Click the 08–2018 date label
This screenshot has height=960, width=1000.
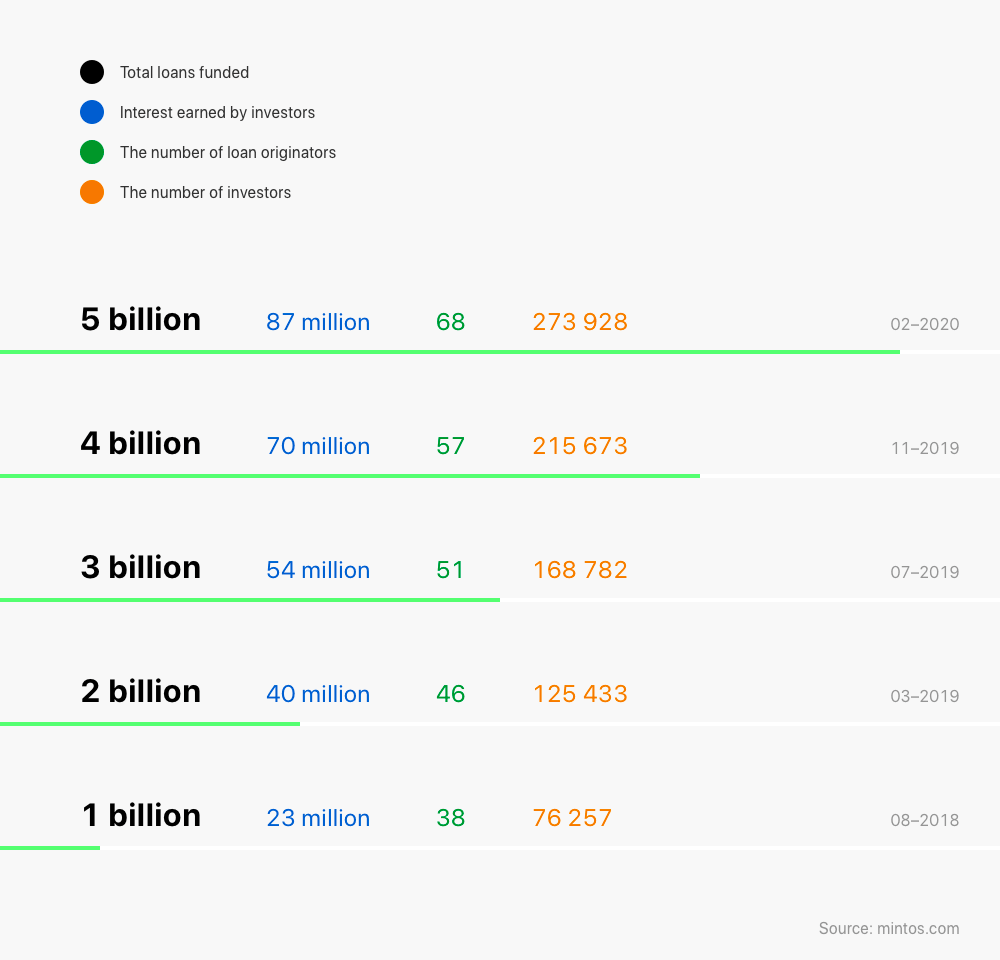click(924, 820)
